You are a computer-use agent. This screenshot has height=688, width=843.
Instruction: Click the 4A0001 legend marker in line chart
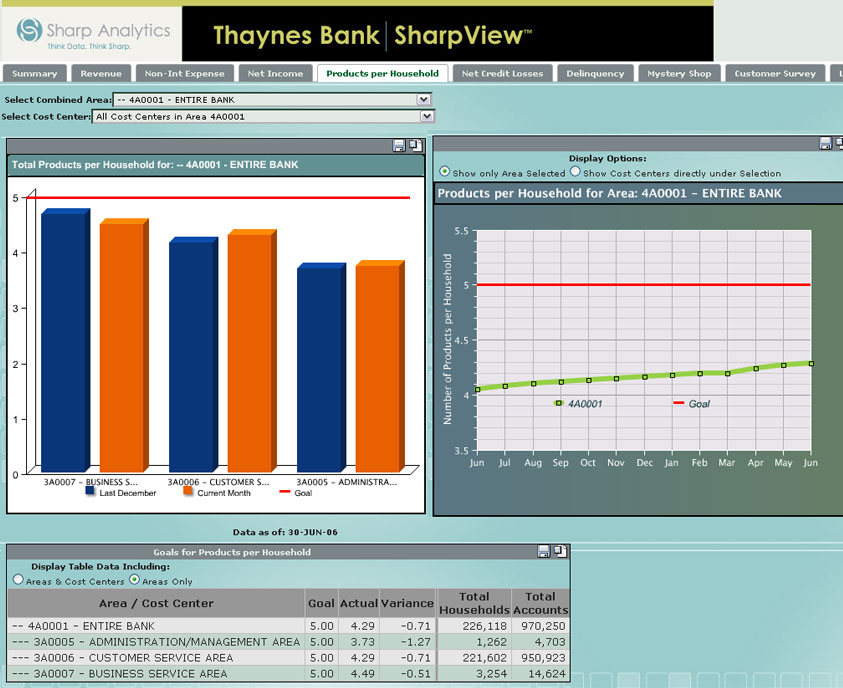tap(559, 403)
